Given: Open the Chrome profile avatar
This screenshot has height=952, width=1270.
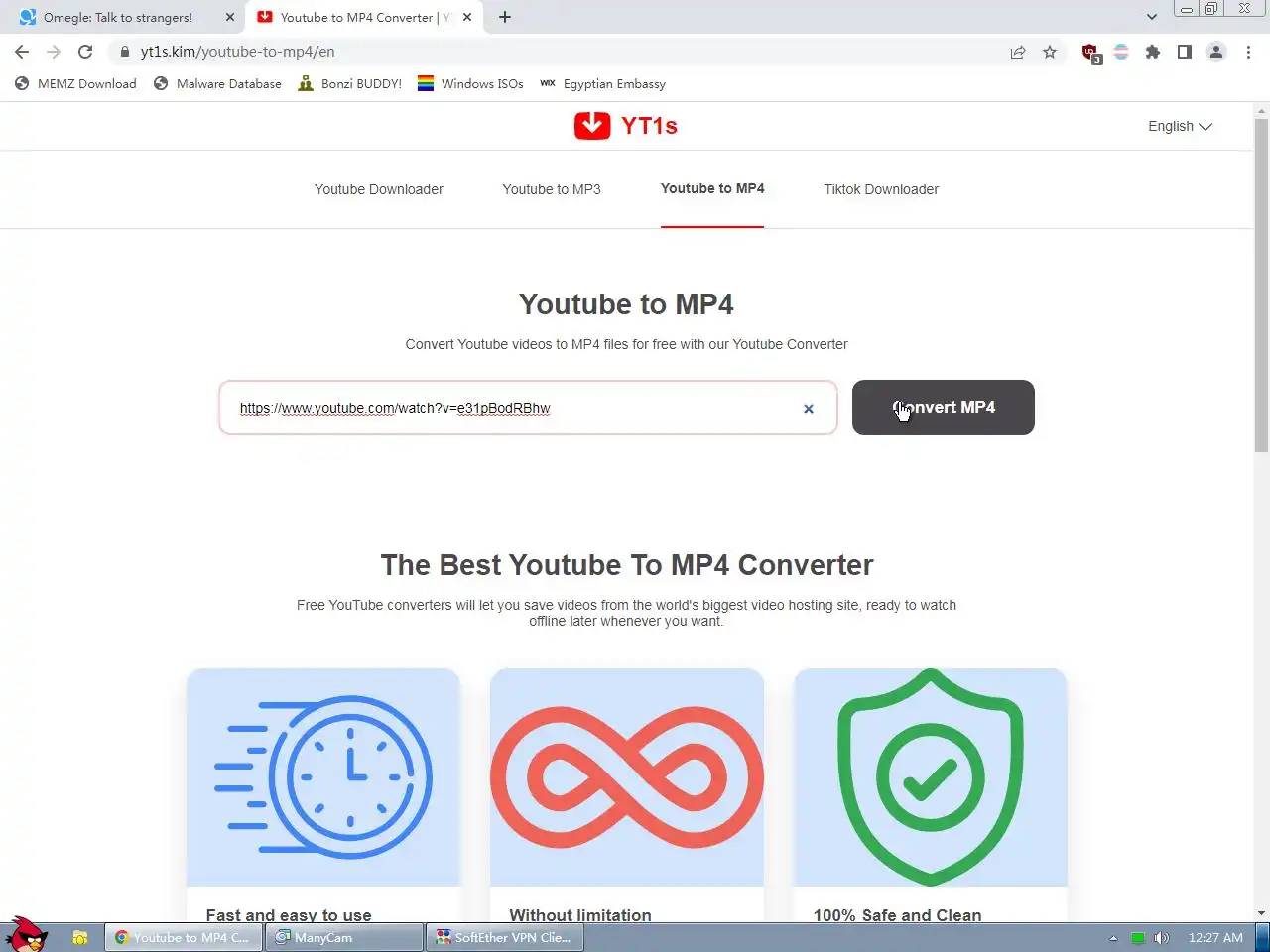Looking at the screenshot, I should (x=1216, y=52).
